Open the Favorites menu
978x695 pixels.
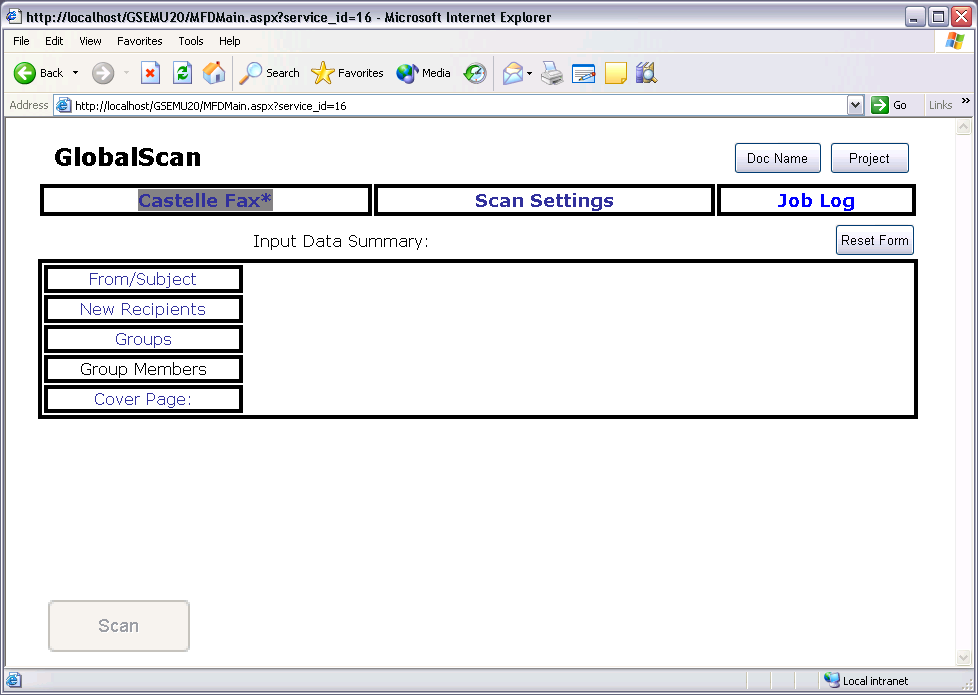pos(140,41)
